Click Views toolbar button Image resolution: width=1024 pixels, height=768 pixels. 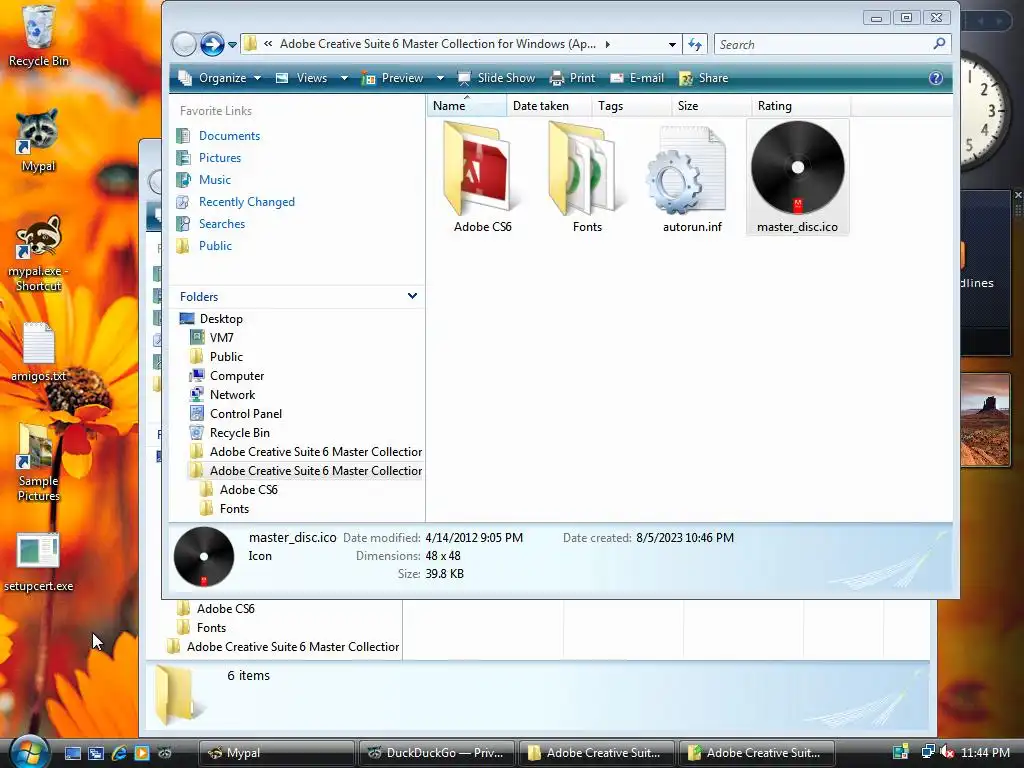click(x=302, y=78)
